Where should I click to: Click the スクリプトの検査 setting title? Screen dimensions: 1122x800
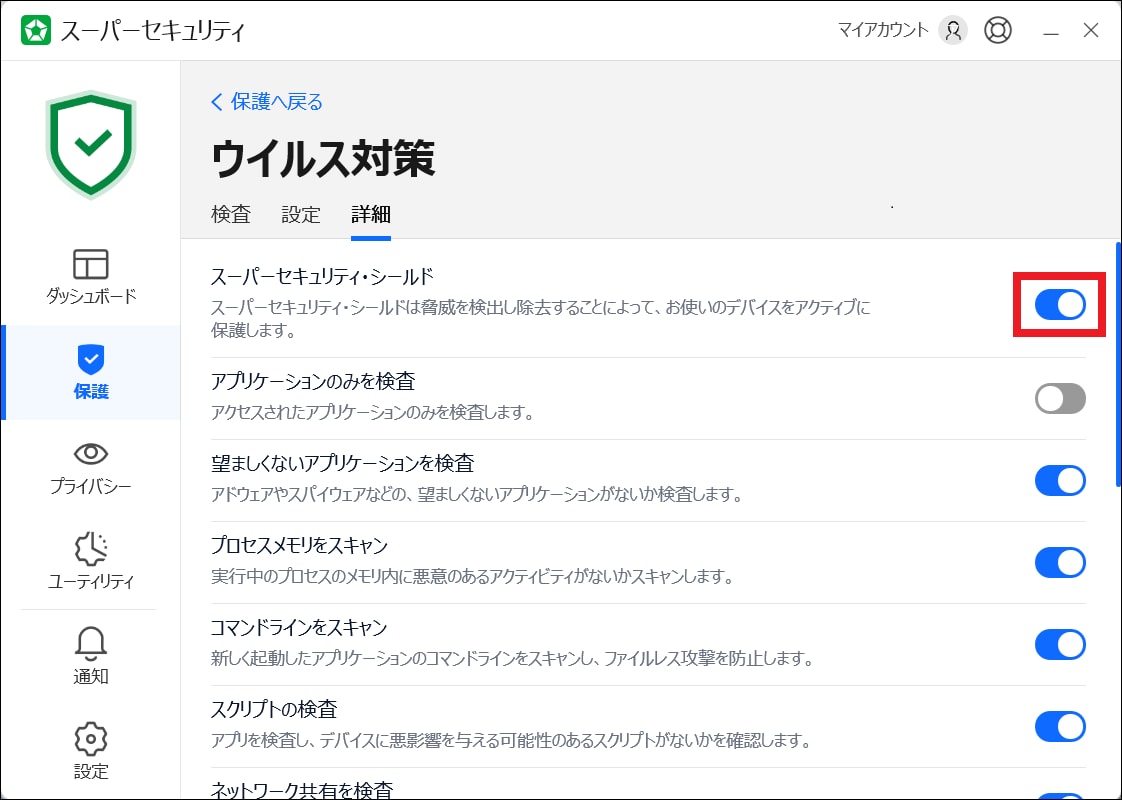coord(273,709)
